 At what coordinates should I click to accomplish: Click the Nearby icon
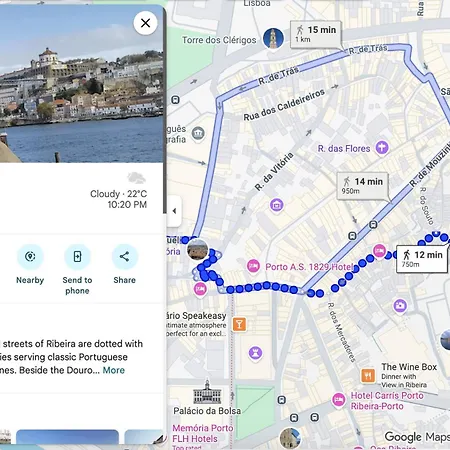coord(30,256)
